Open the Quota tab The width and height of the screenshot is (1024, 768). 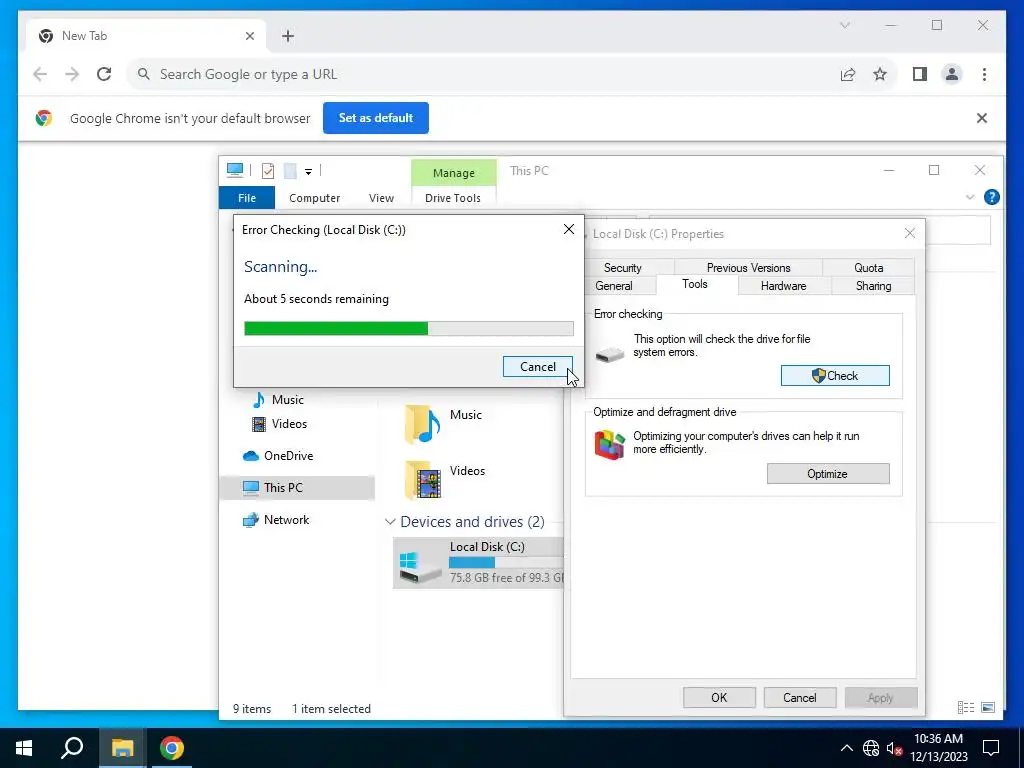[x=869, y=268]
